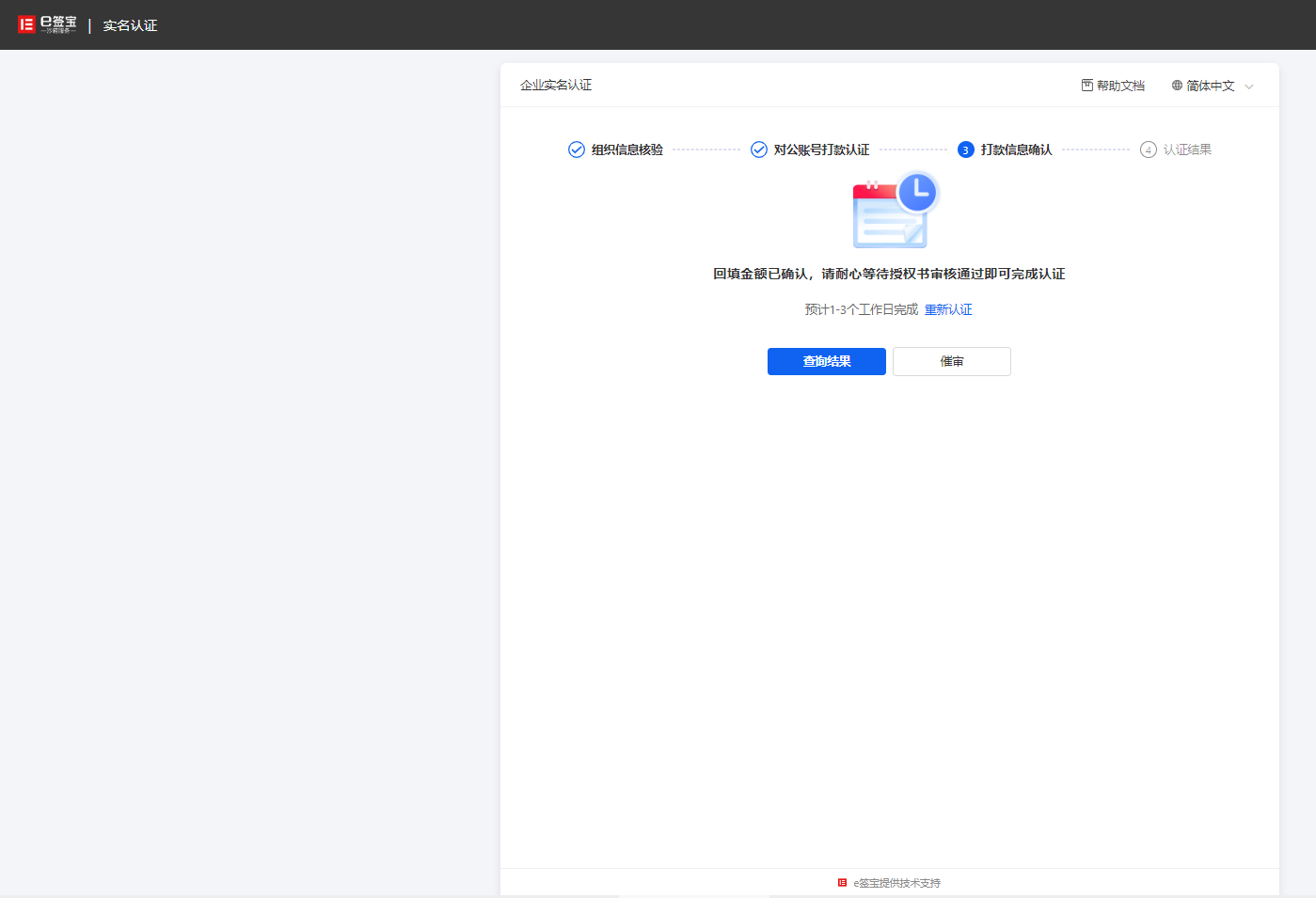Select the 对公账号打款认证 step label
The height and width of the screenshot is (898, 1316).
[x=821, y=150]
